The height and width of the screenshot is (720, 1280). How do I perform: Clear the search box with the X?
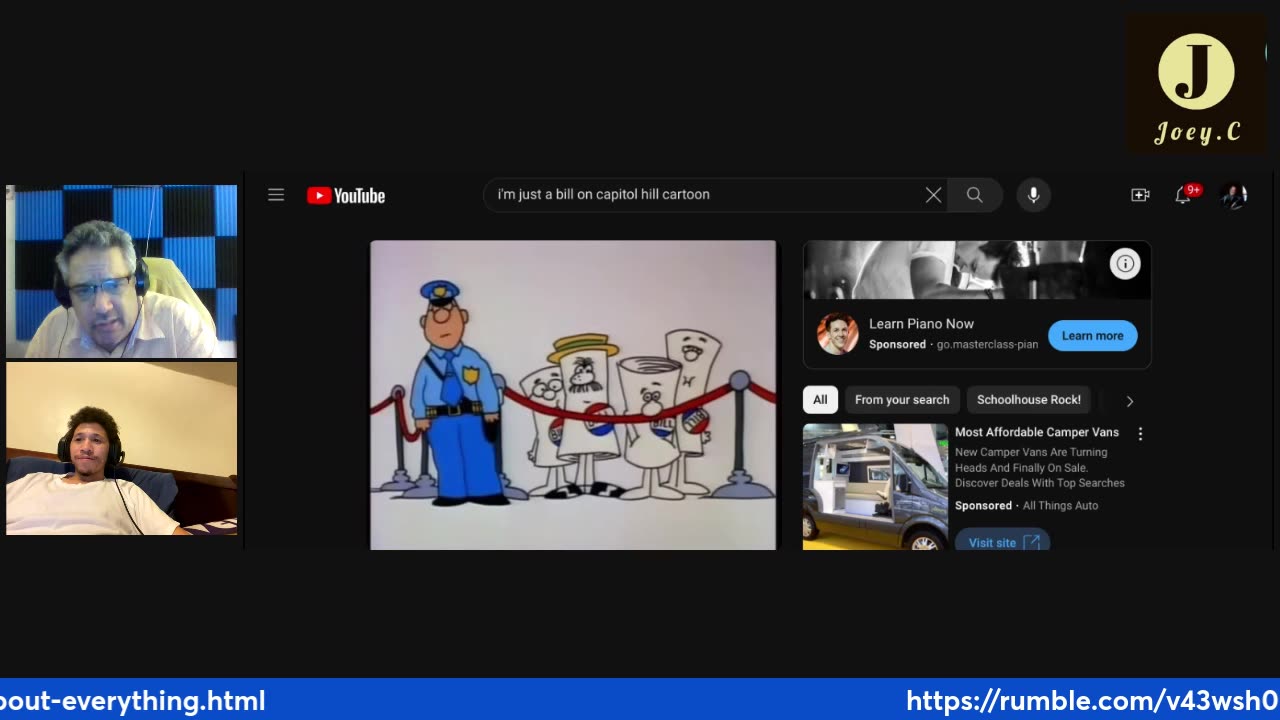(x=933, y=195)
